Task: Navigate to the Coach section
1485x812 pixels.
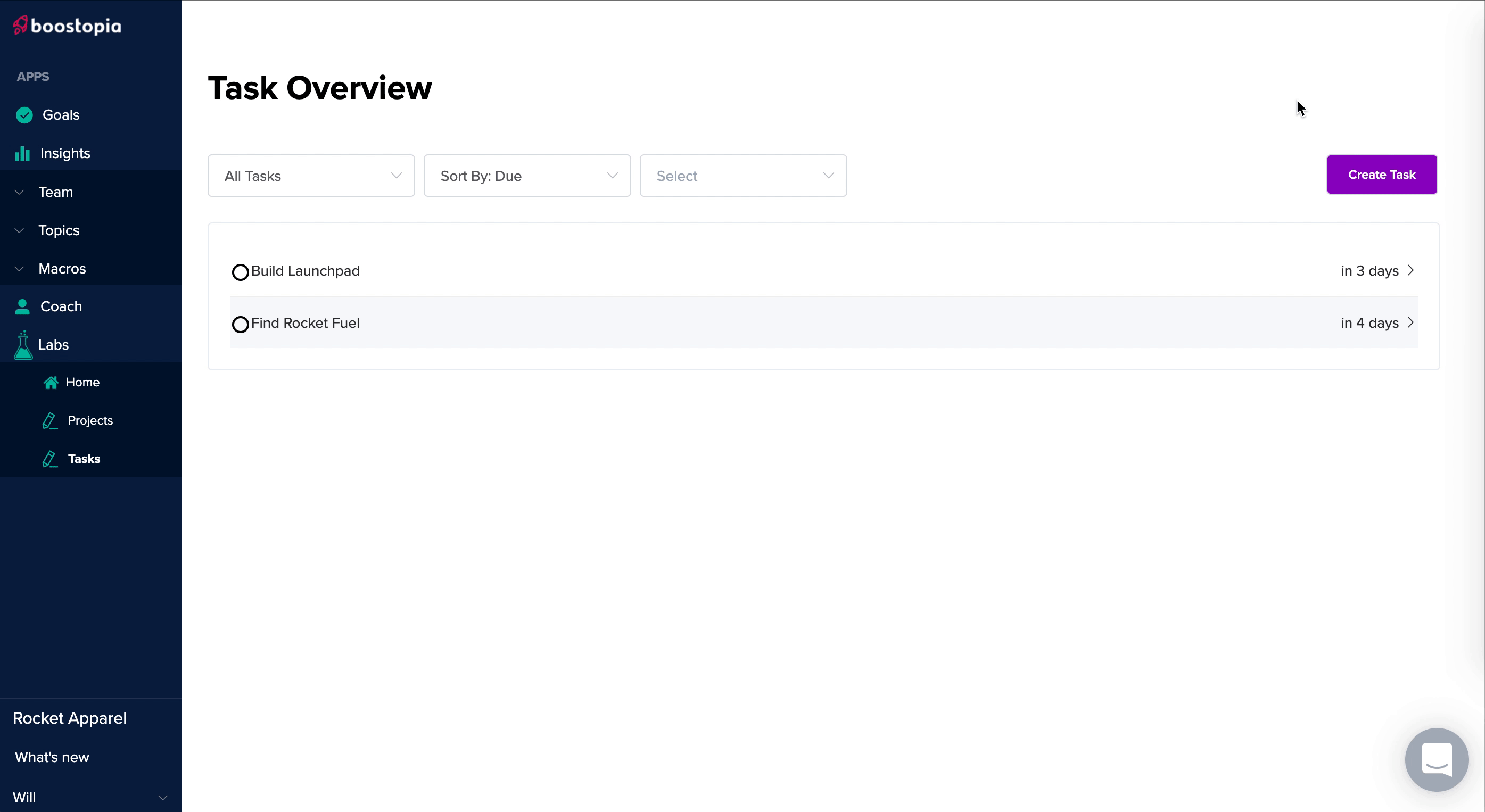Action: coord(60,306)
